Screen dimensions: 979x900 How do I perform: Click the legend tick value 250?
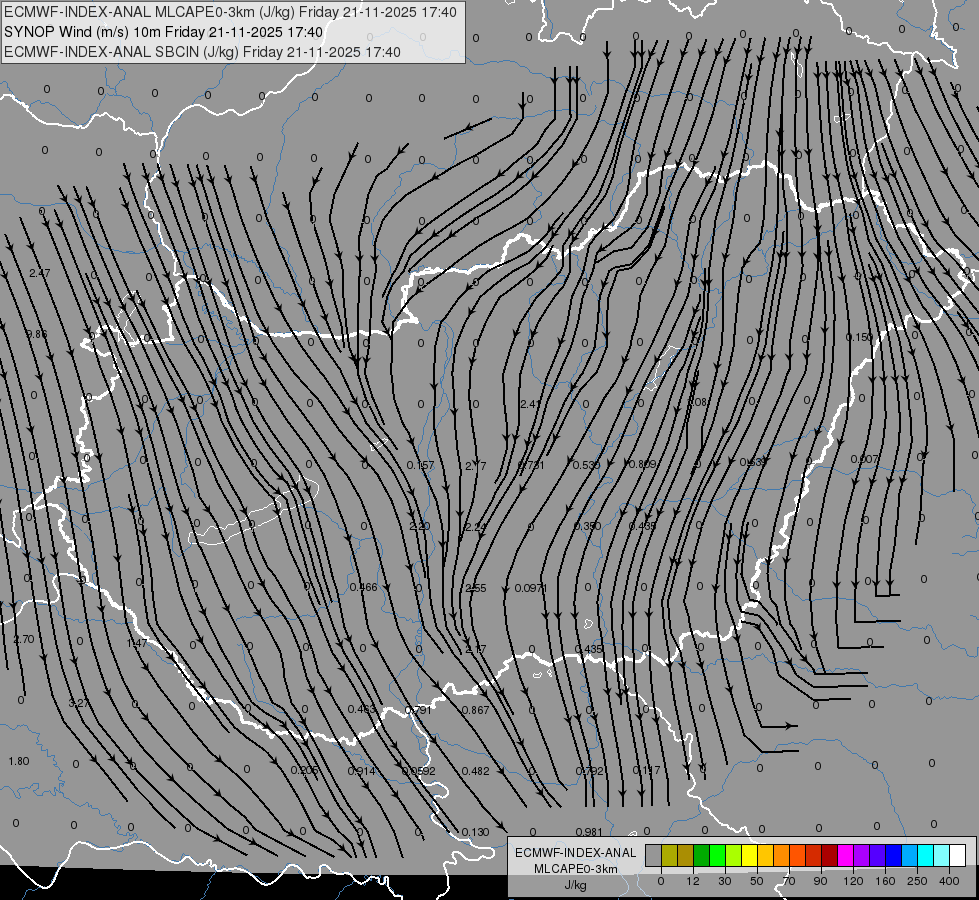(x=917, y=881)
